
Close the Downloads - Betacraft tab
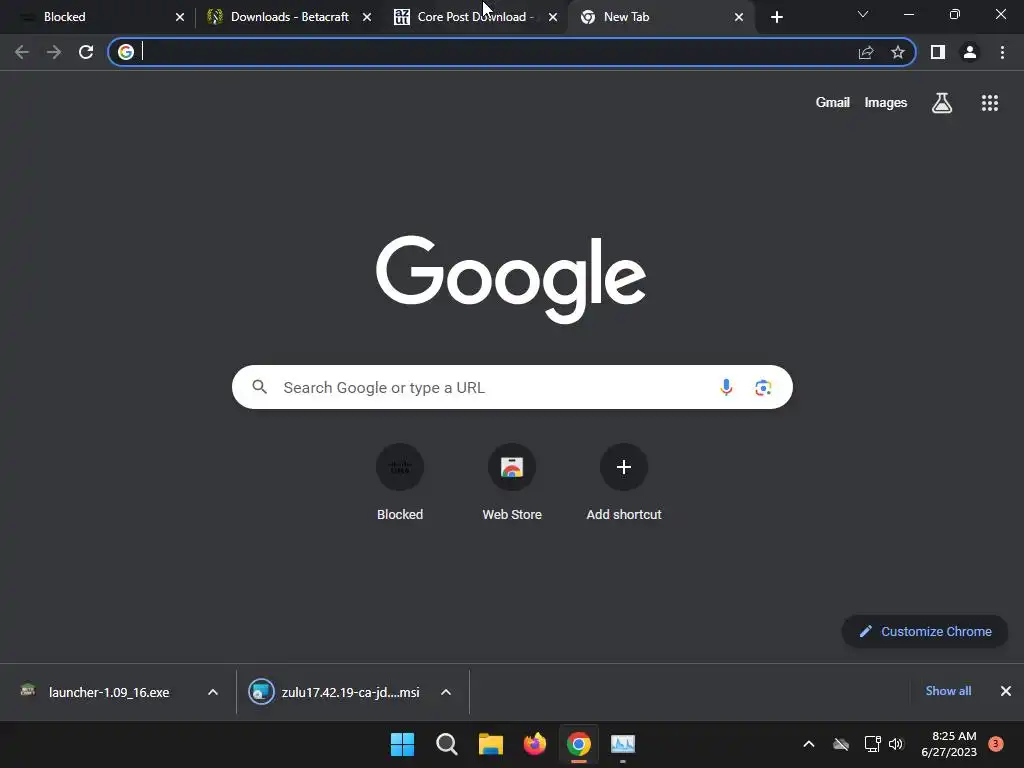pyautogui.click(x=367, y=17)
